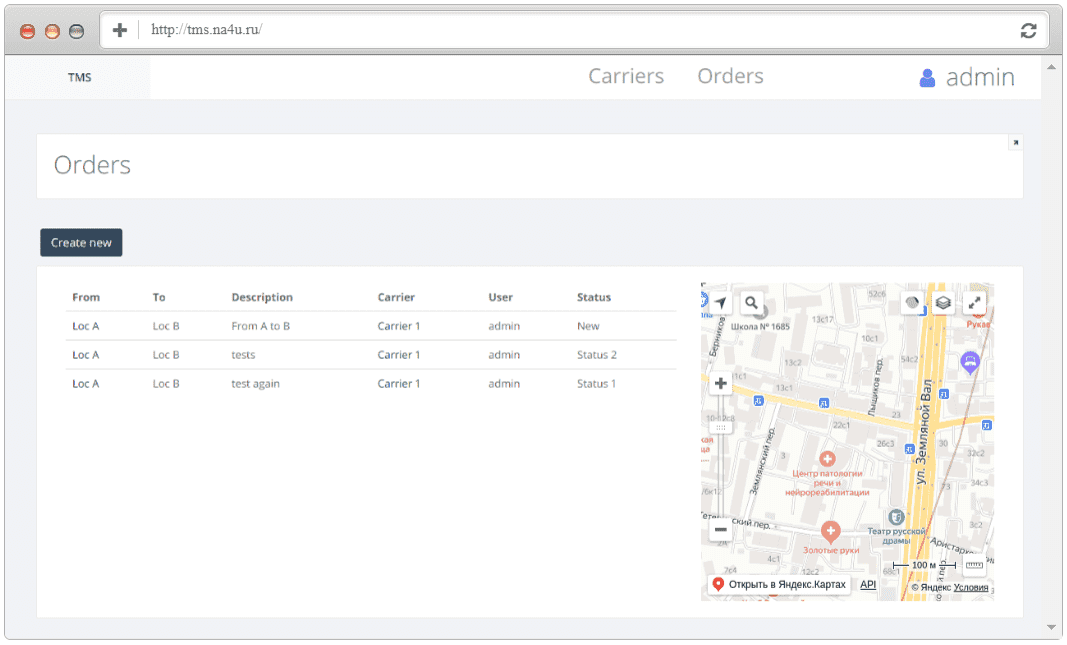Reload the page with refresh icon
The image size is (1067, 645).
click(1028, 30)
